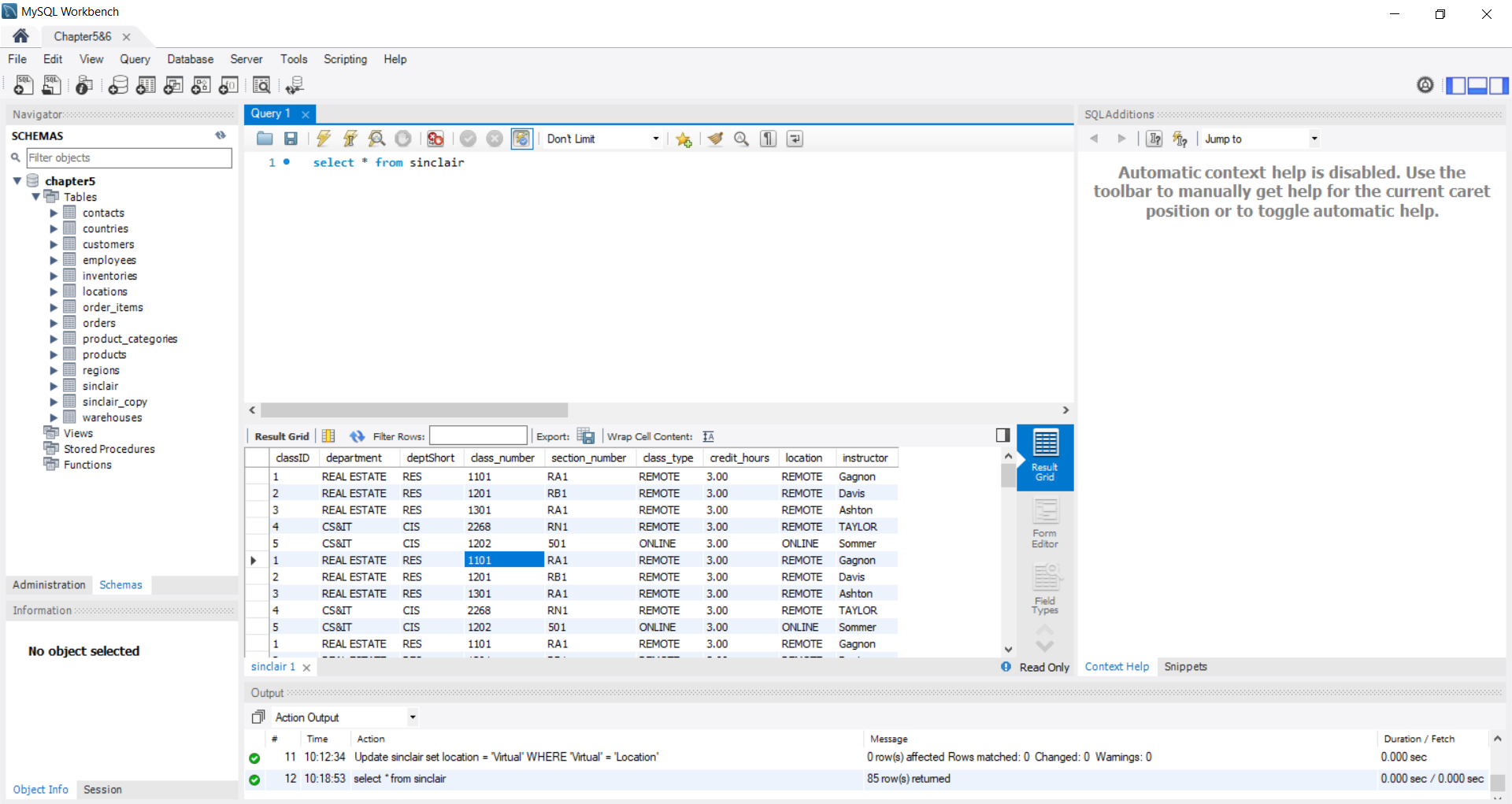The image size is (1512, 804).
Task: Click the Filter Rows input field
Action: pos(478,436)
